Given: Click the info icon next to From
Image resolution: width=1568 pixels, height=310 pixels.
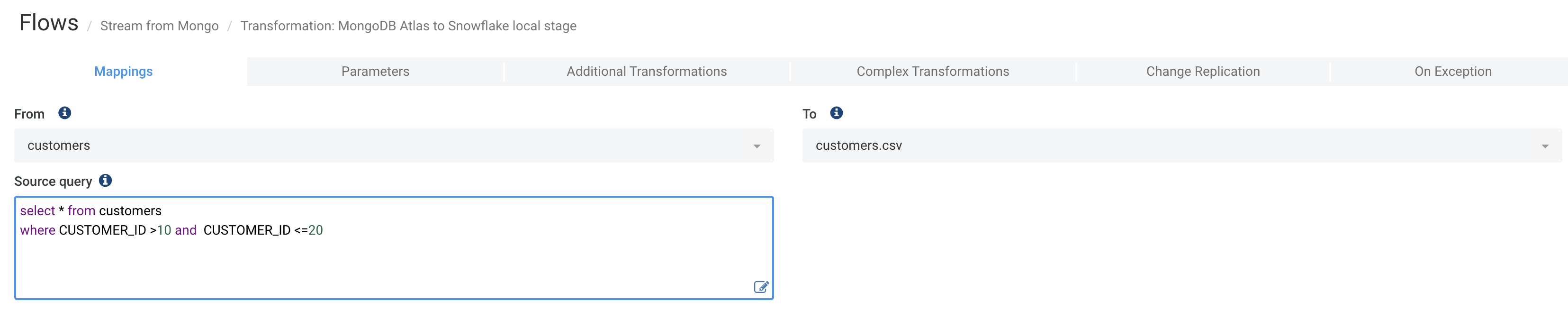Looking at the screenshot, I should tap(64, 113).
